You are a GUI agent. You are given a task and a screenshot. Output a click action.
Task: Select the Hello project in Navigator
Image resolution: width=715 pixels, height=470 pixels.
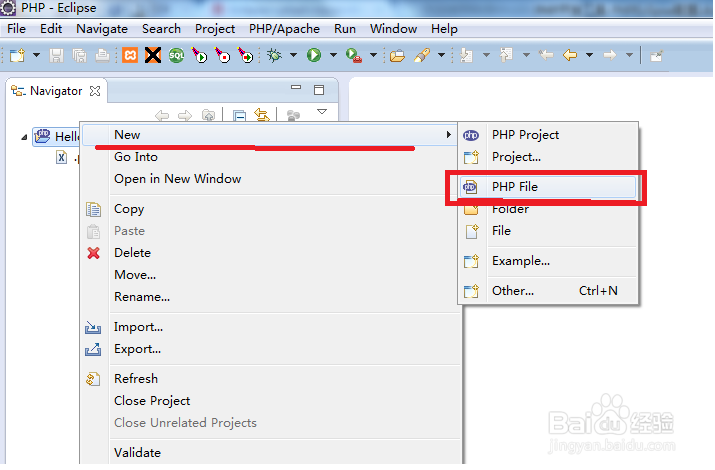[x=57, y=136]
